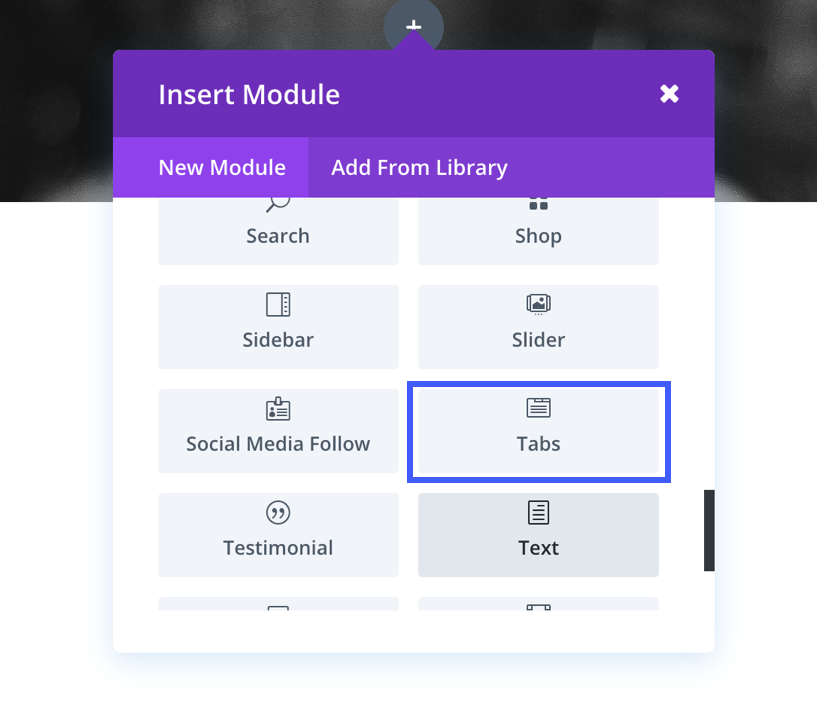Click the Text module's document icon

pos(538,513)
